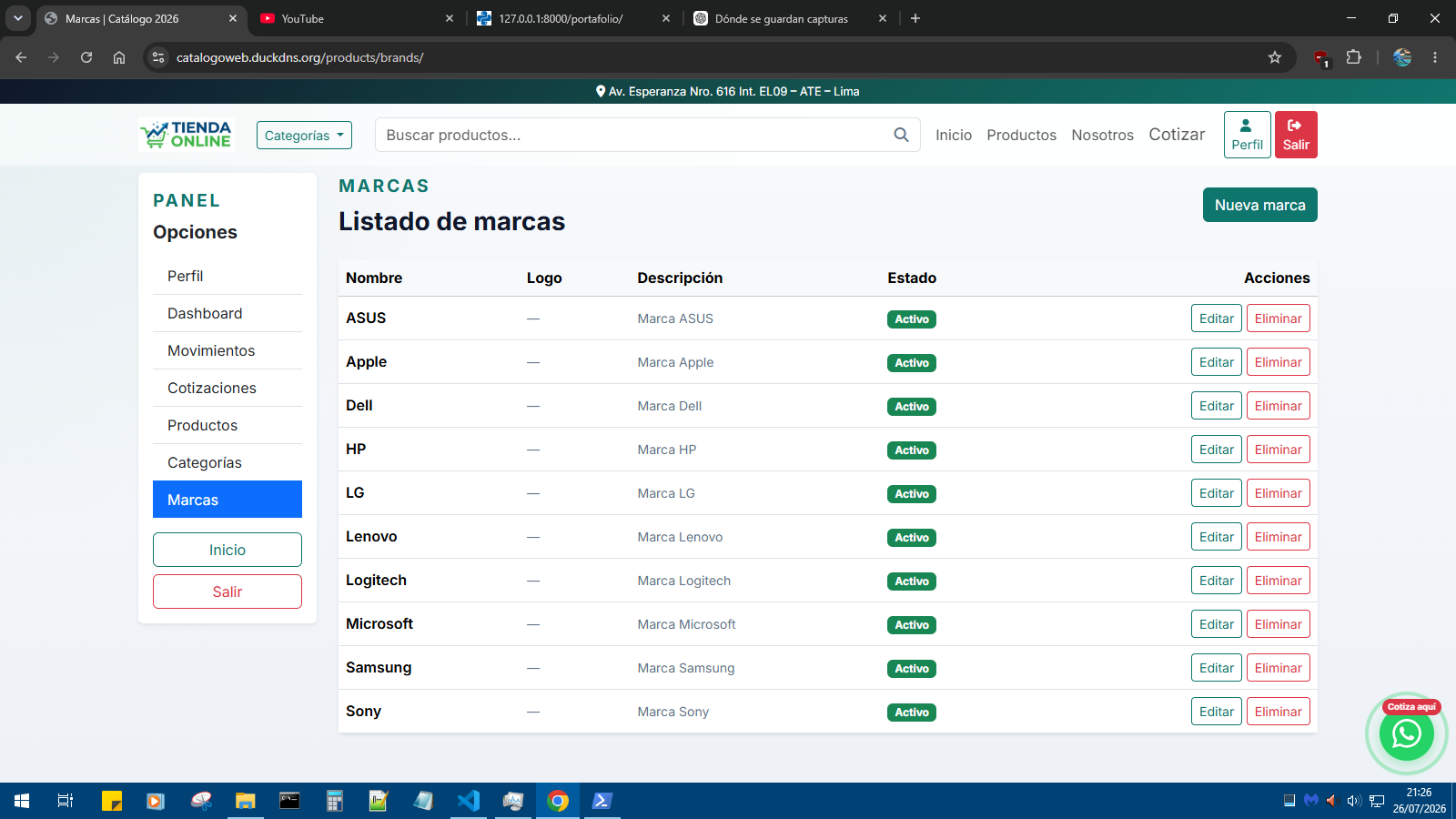The image size is (1456, 819).
Task: Delete the HP brand
Action: click(x=1278, y=450)
